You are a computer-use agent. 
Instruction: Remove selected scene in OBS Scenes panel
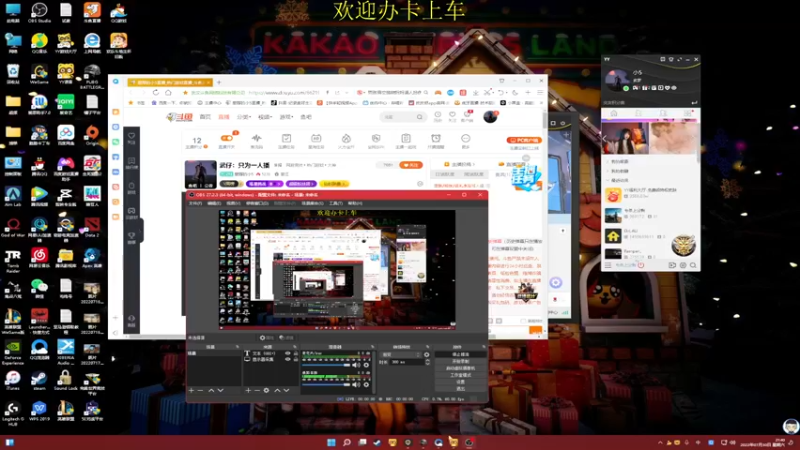201,390
